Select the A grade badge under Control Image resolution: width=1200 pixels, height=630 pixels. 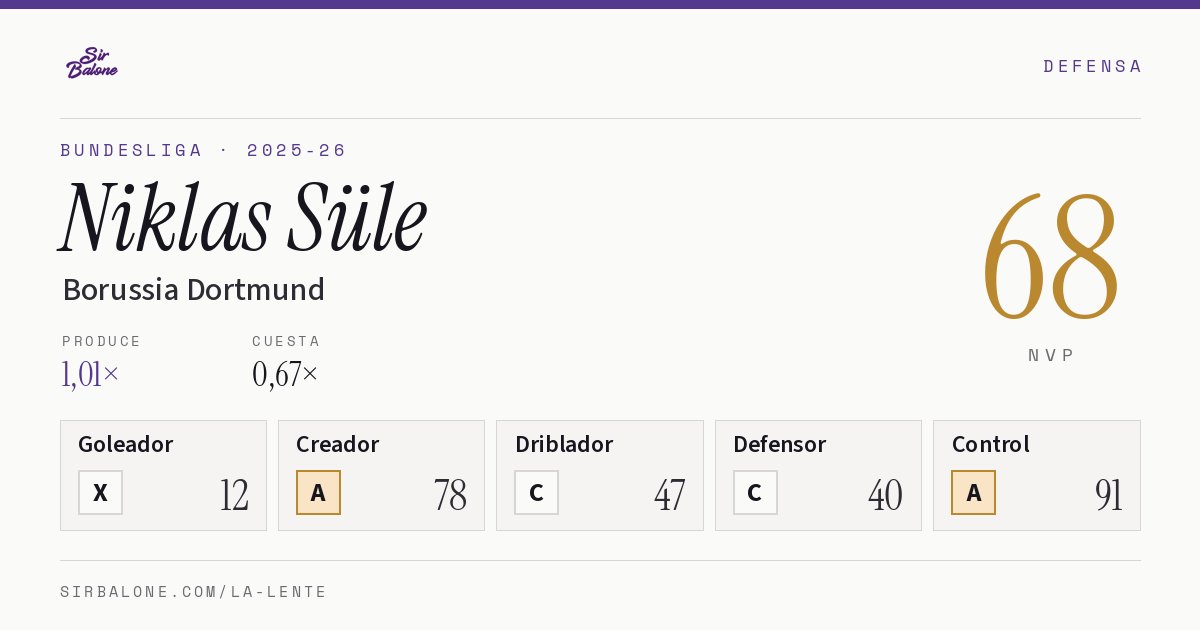pyautogui.click(x=973, y=492)
